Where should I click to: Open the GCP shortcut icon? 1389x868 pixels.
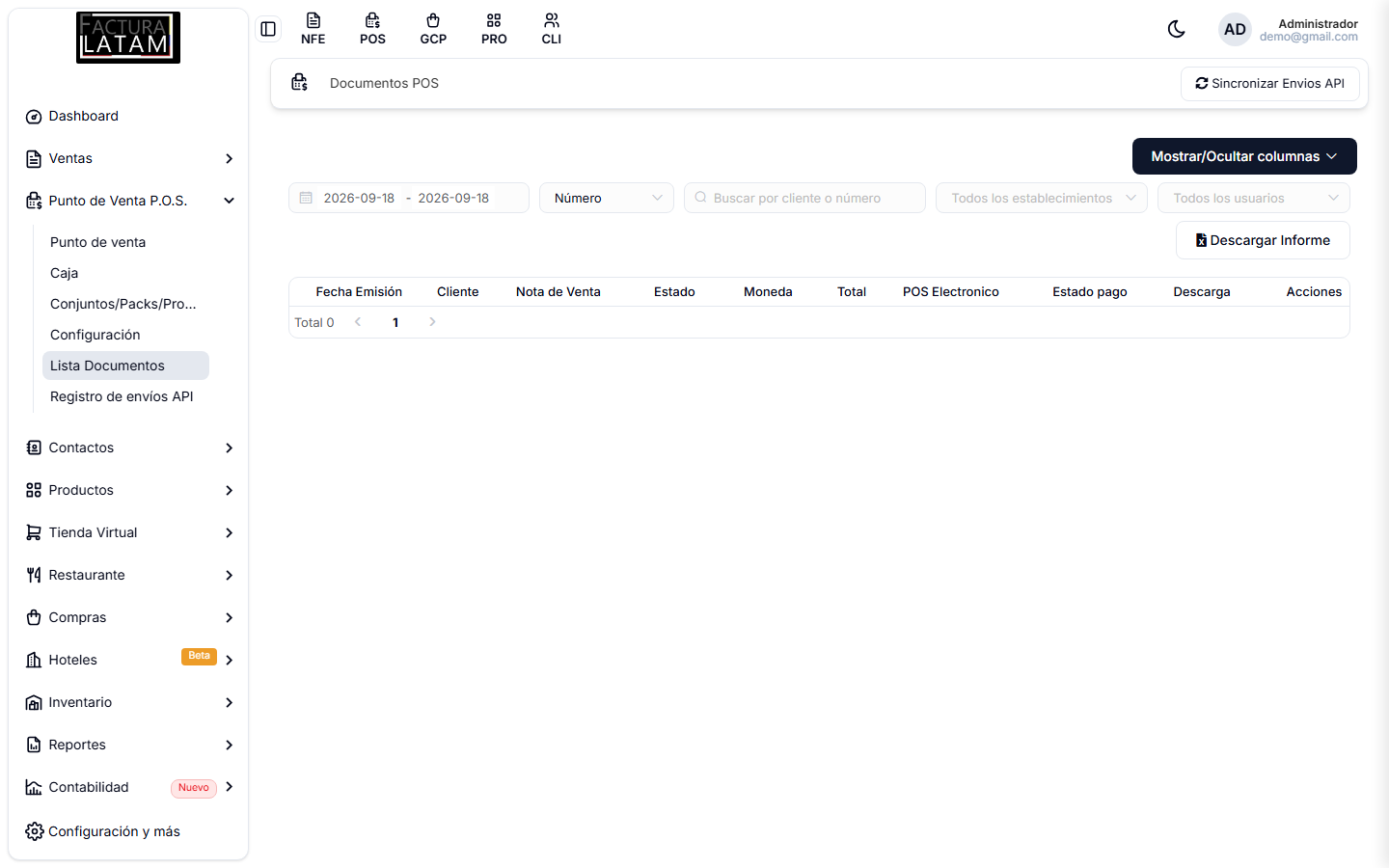coord(433,29)
